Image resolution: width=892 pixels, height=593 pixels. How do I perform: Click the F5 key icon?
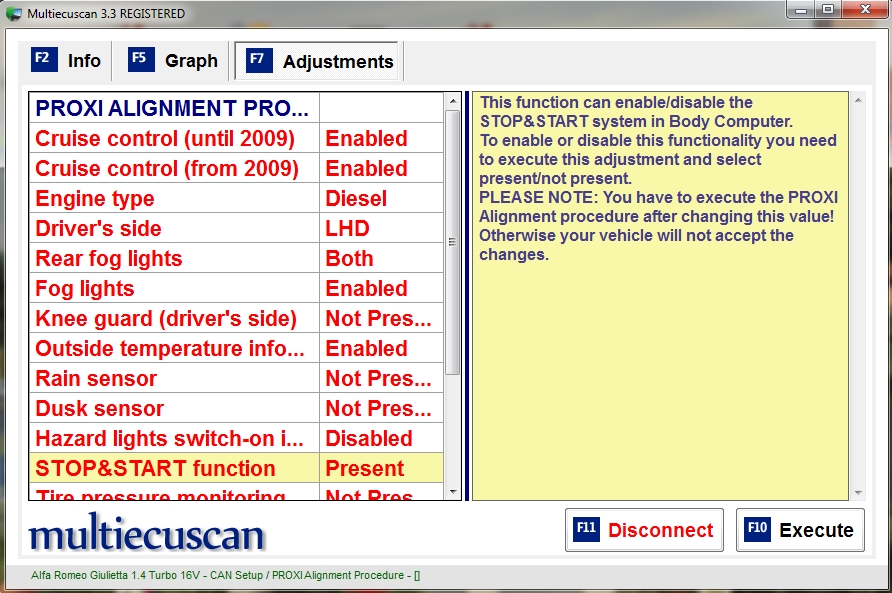pyautogui.click(x=141, y=59)
